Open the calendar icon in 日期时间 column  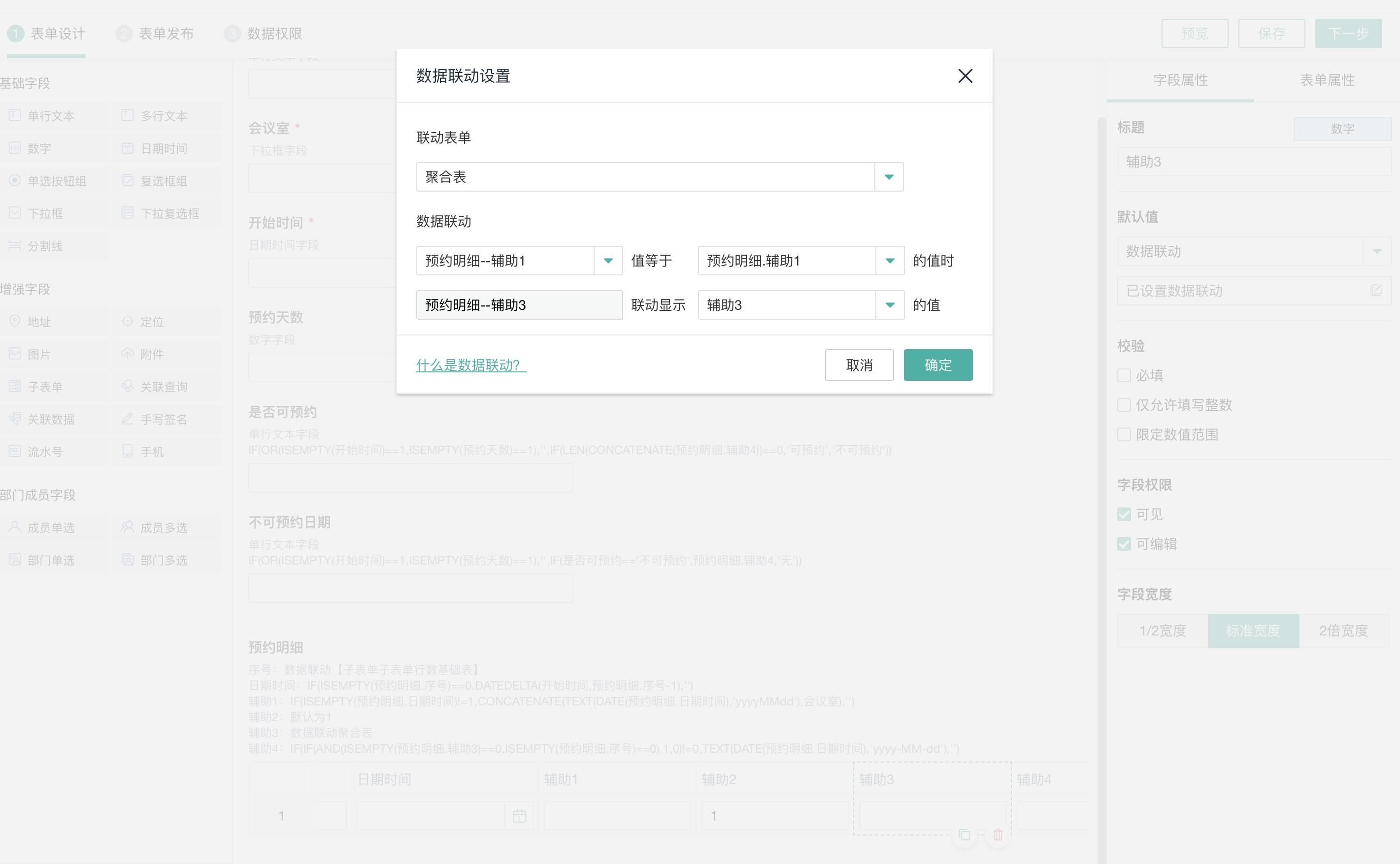click(519, 816)
